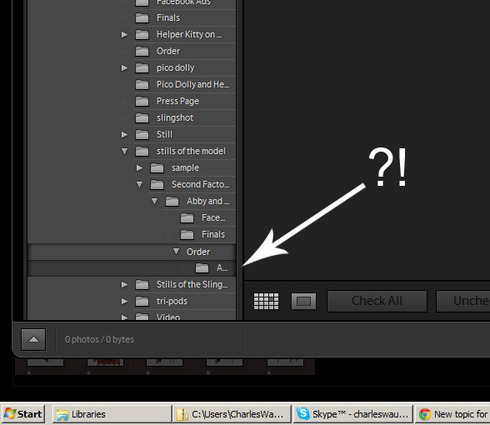The width and height of the screenshot is (490, 425).
Task: Open Skype from the taskbar
Action: point(353,414)
